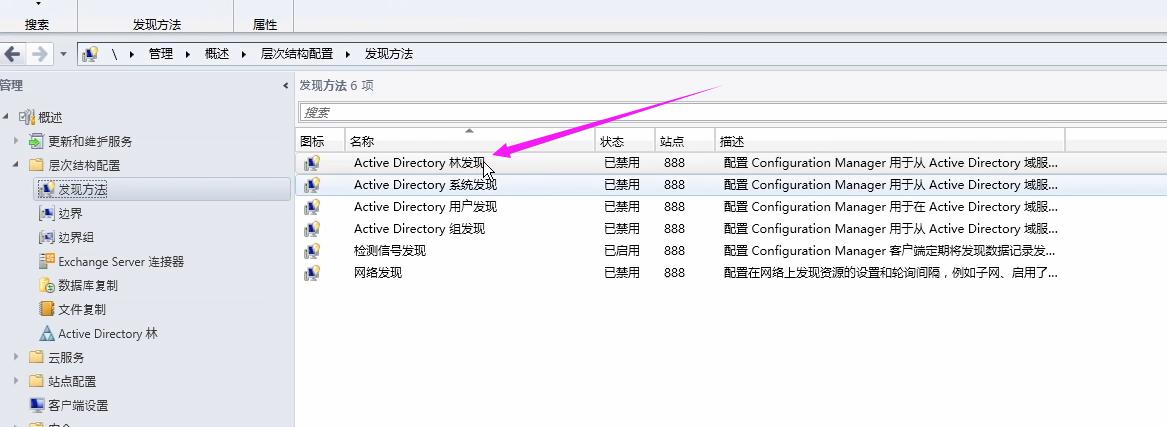Click the 客户端设置 monitor icon

36,405
